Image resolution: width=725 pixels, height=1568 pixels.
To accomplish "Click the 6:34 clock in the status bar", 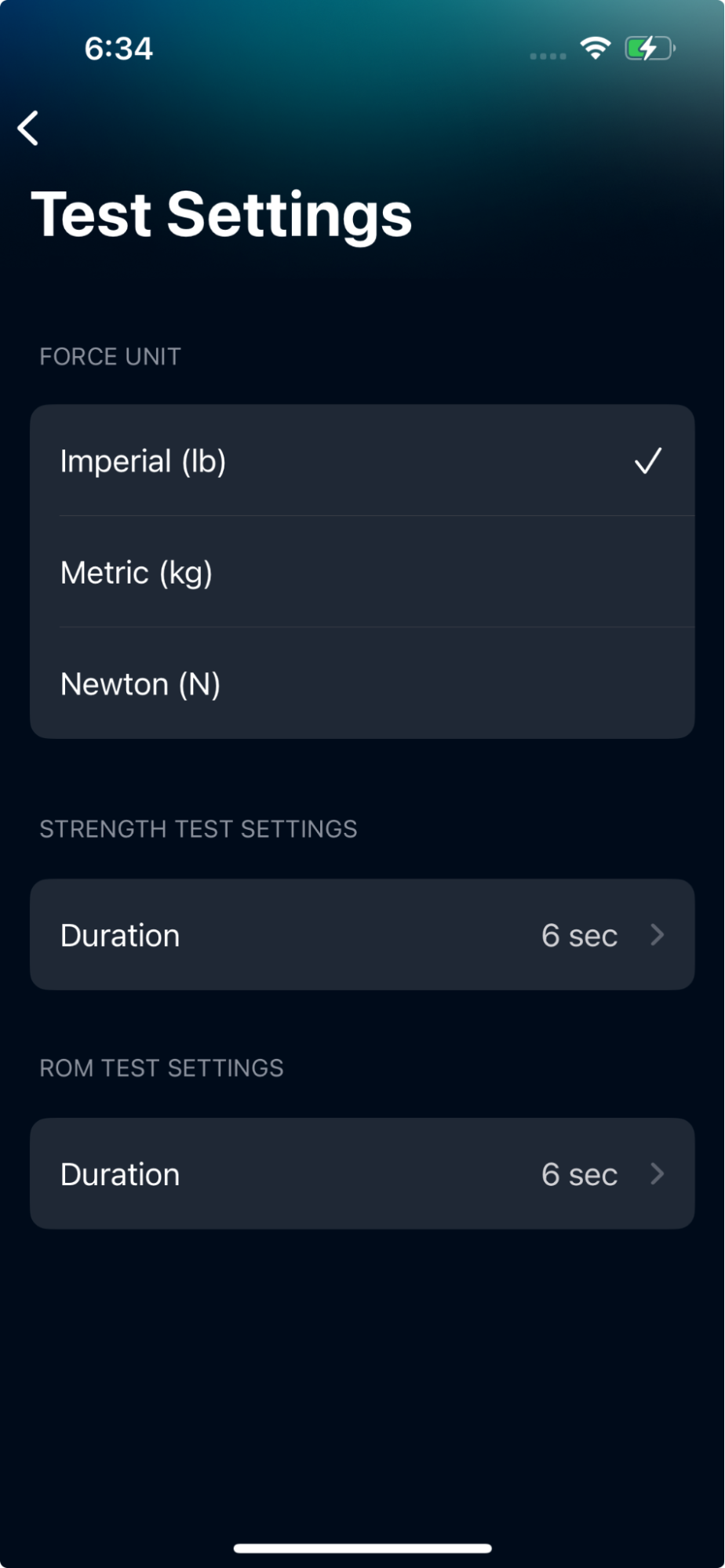I will tap(118, 49).
